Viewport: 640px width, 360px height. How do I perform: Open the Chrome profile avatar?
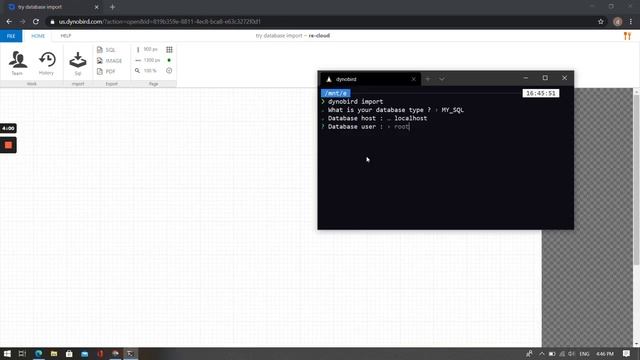point(618,22)
